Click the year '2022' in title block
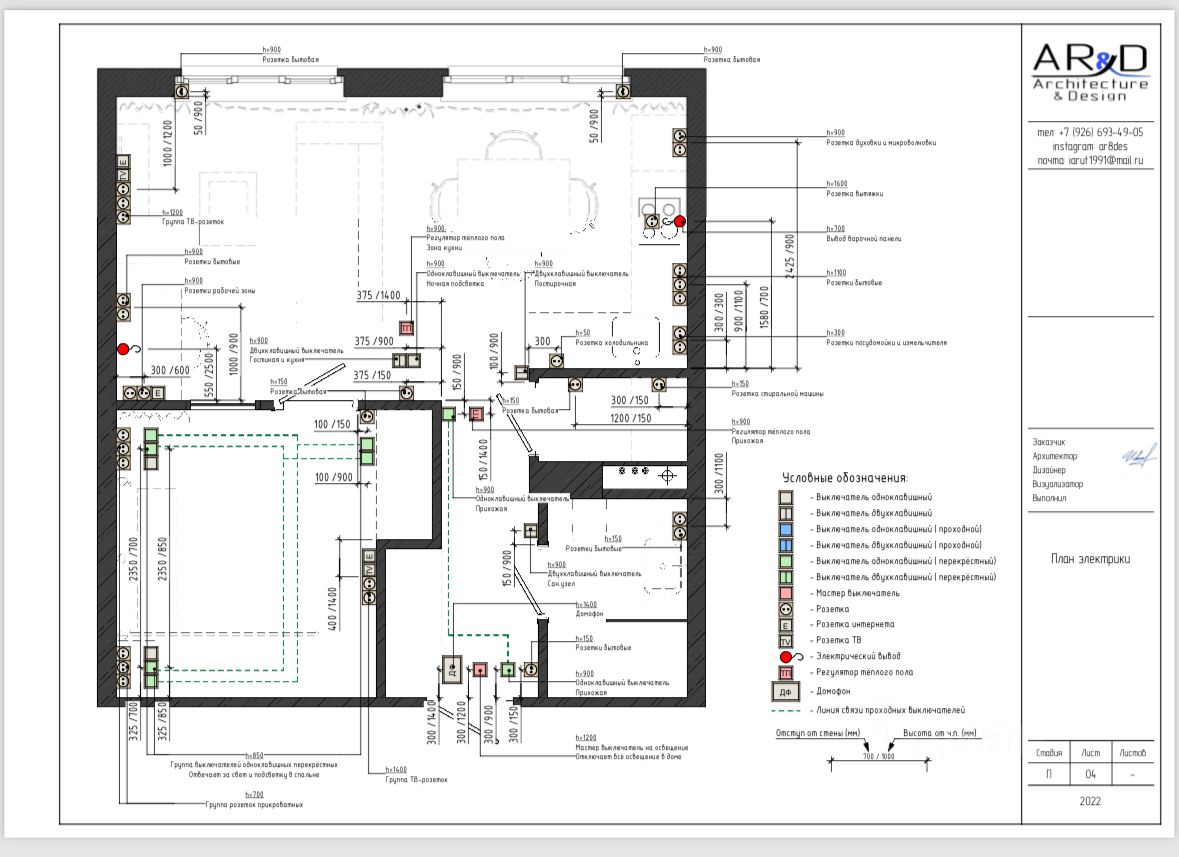 coord(1090,801)
